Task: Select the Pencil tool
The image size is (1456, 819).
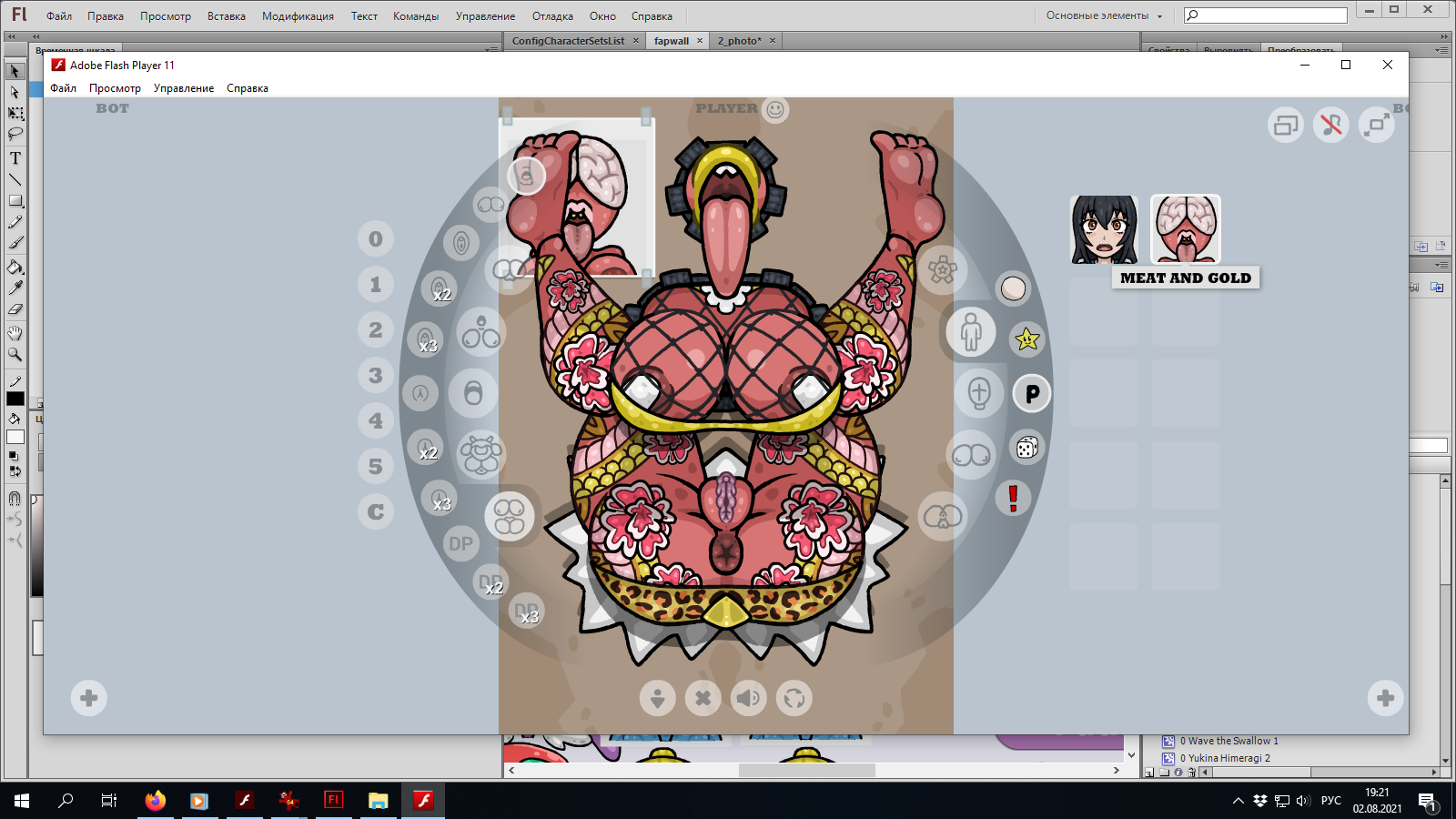Action: [x=15, y=222]
